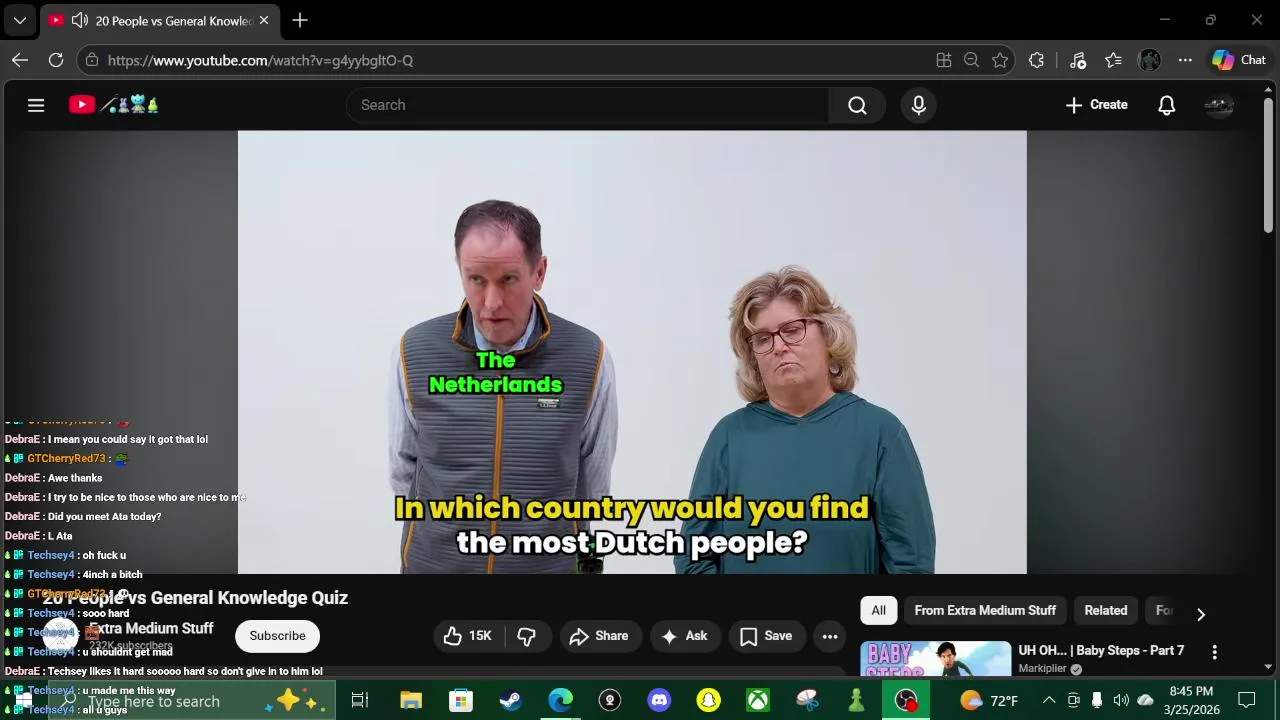Share this video

(x=598, y=636)
